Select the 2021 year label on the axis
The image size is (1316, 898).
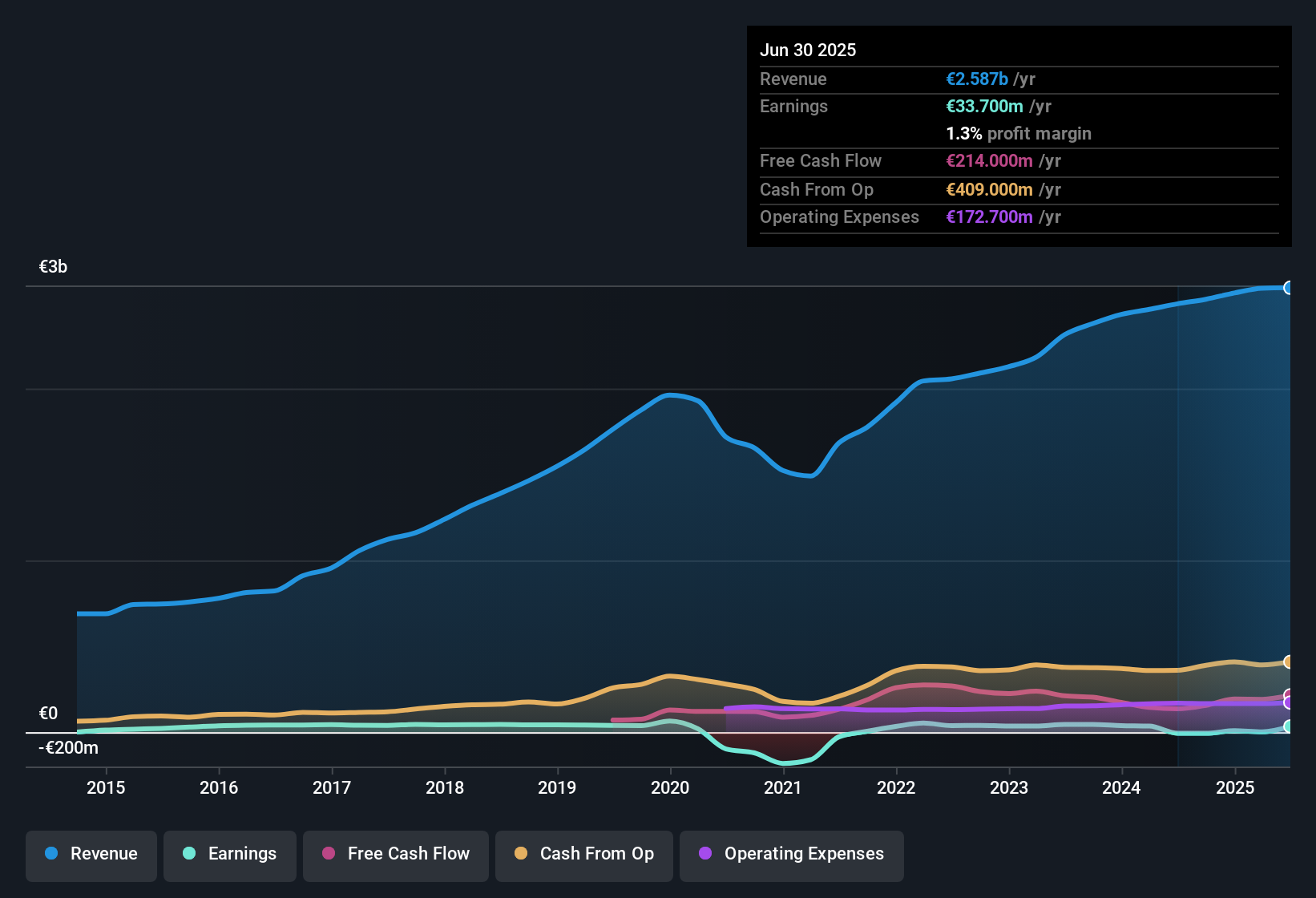783,787
